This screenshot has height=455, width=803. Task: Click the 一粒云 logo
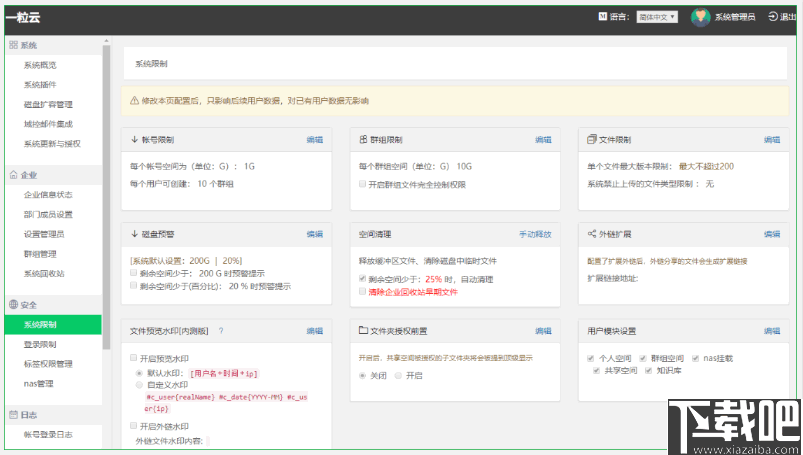point(23,17)
